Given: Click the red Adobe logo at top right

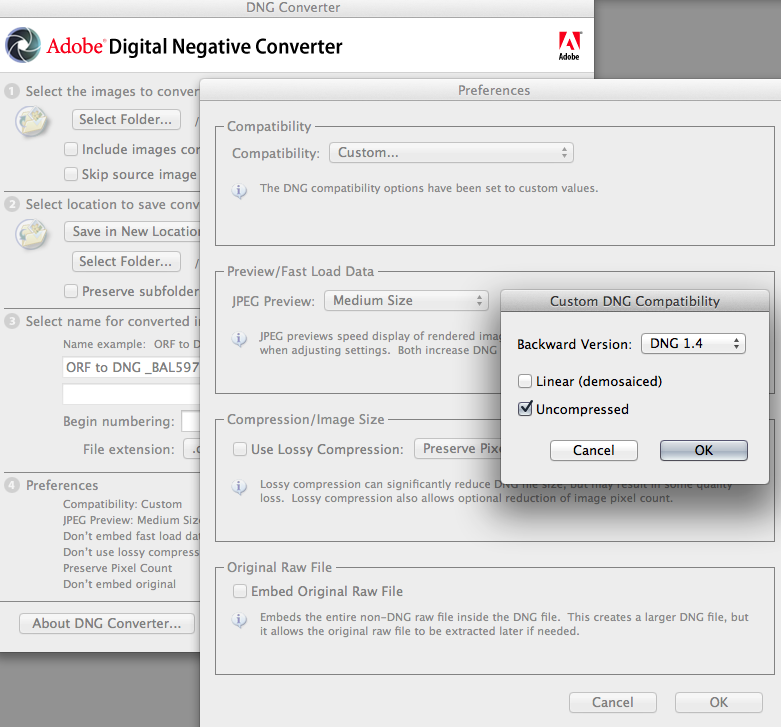Looking at the screenshot, I should click(569, 46).
